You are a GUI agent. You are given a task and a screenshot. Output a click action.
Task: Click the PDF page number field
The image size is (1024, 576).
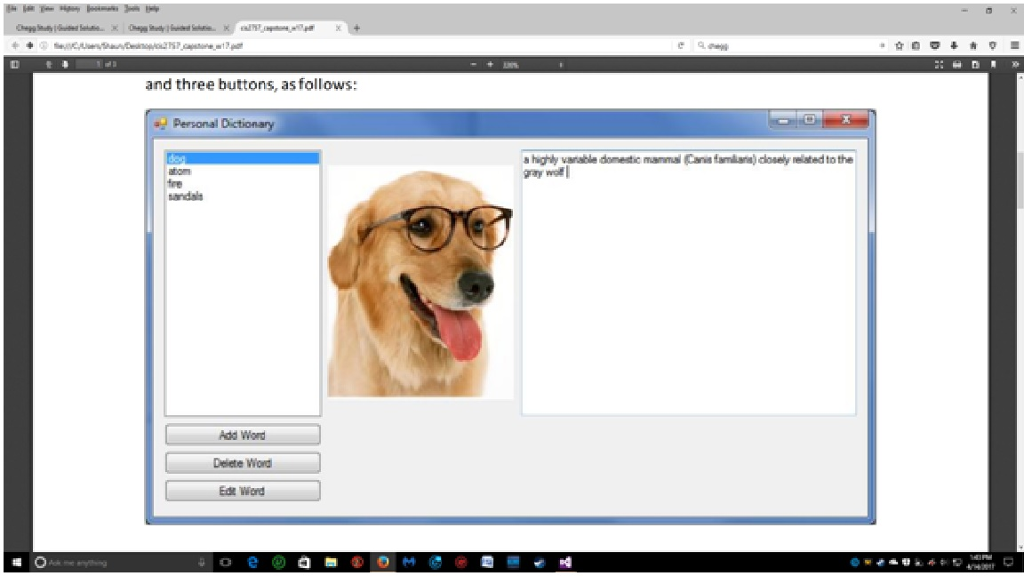(89, 65)
